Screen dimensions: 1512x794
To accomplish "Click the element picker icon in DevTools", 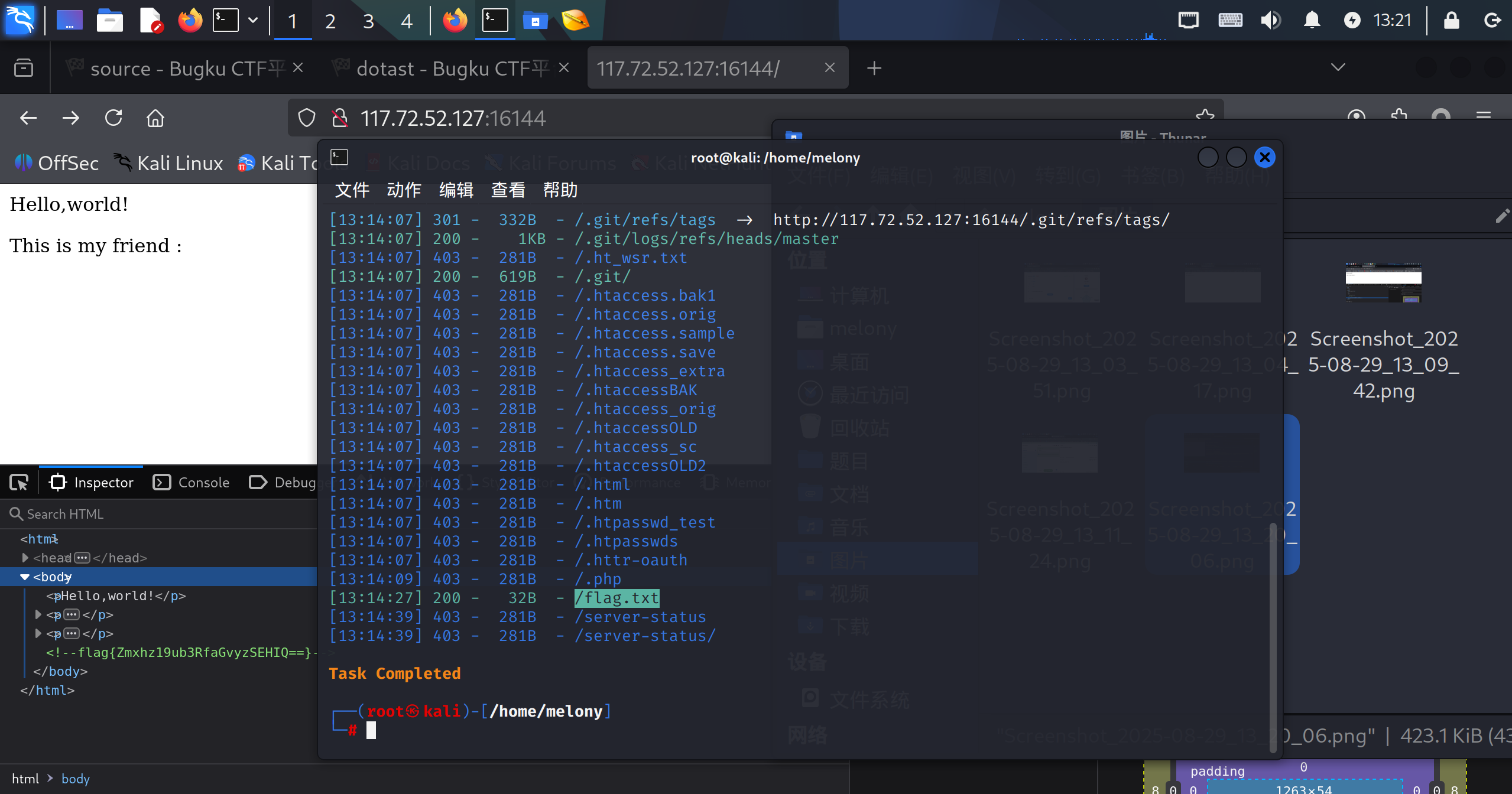I will pyautogui.click(x=19, y=483).
